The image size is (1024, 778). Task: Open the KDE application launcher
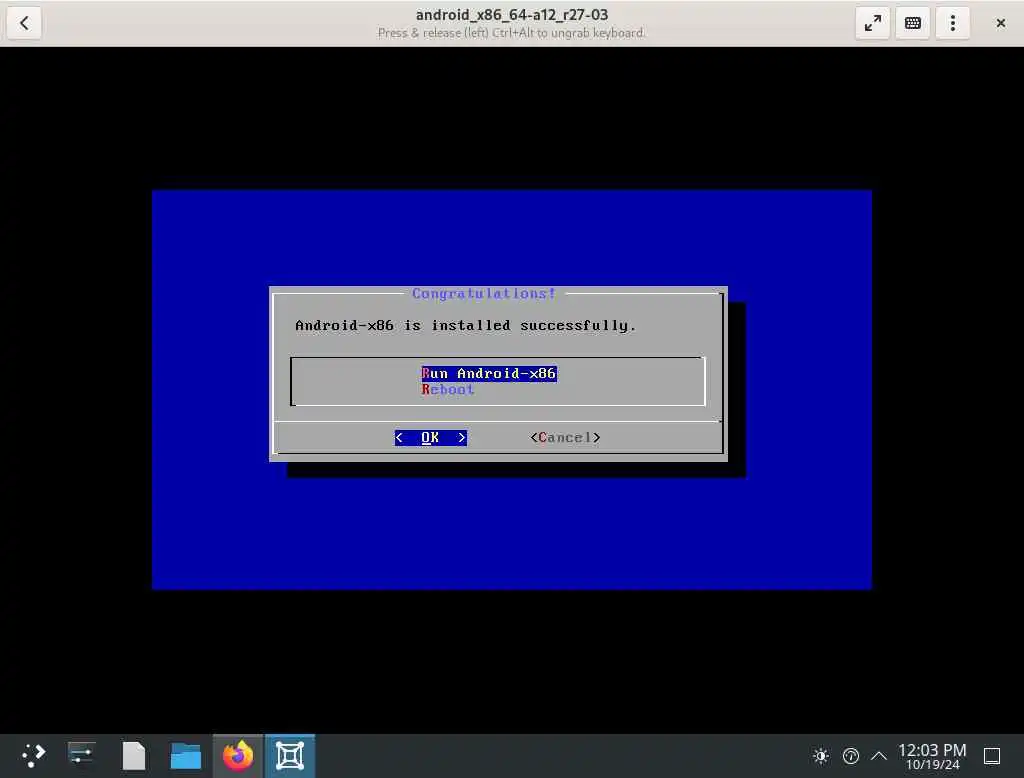click(33, 756)
